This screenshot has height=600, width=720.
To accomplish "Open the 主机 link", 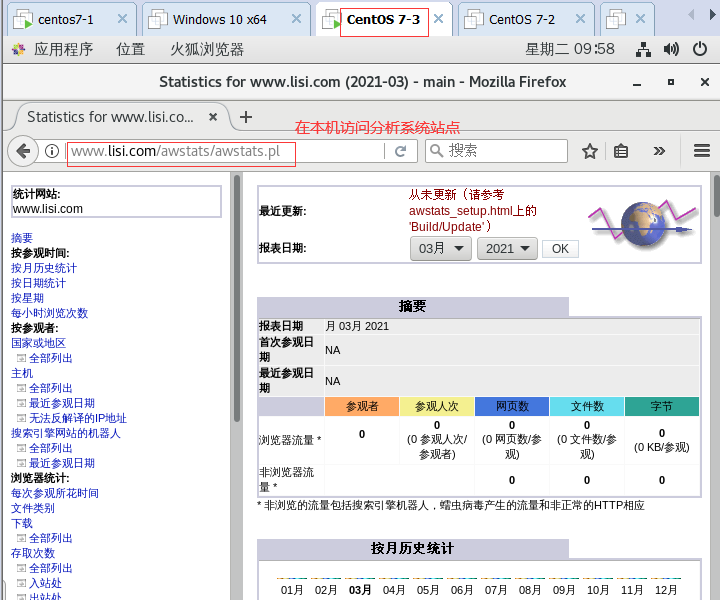I will coord(22,373).
